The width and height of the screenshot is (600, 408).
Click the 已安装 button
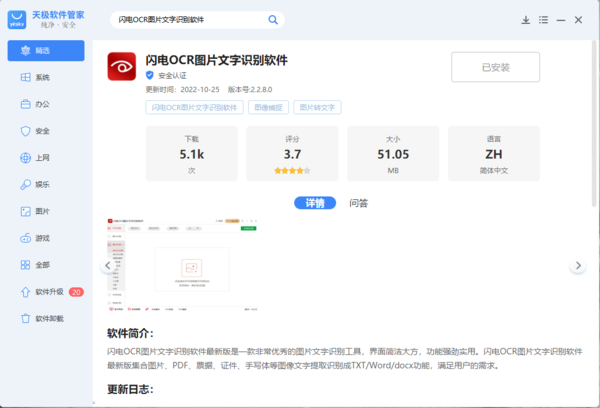pyautogui.click(x=495, y=67)
